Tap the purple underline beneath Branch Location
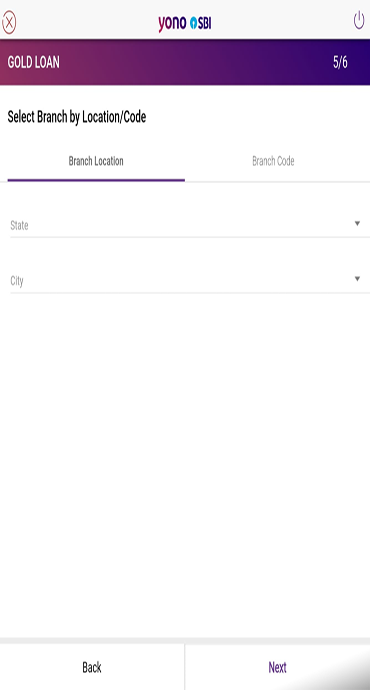 point(96,180)
